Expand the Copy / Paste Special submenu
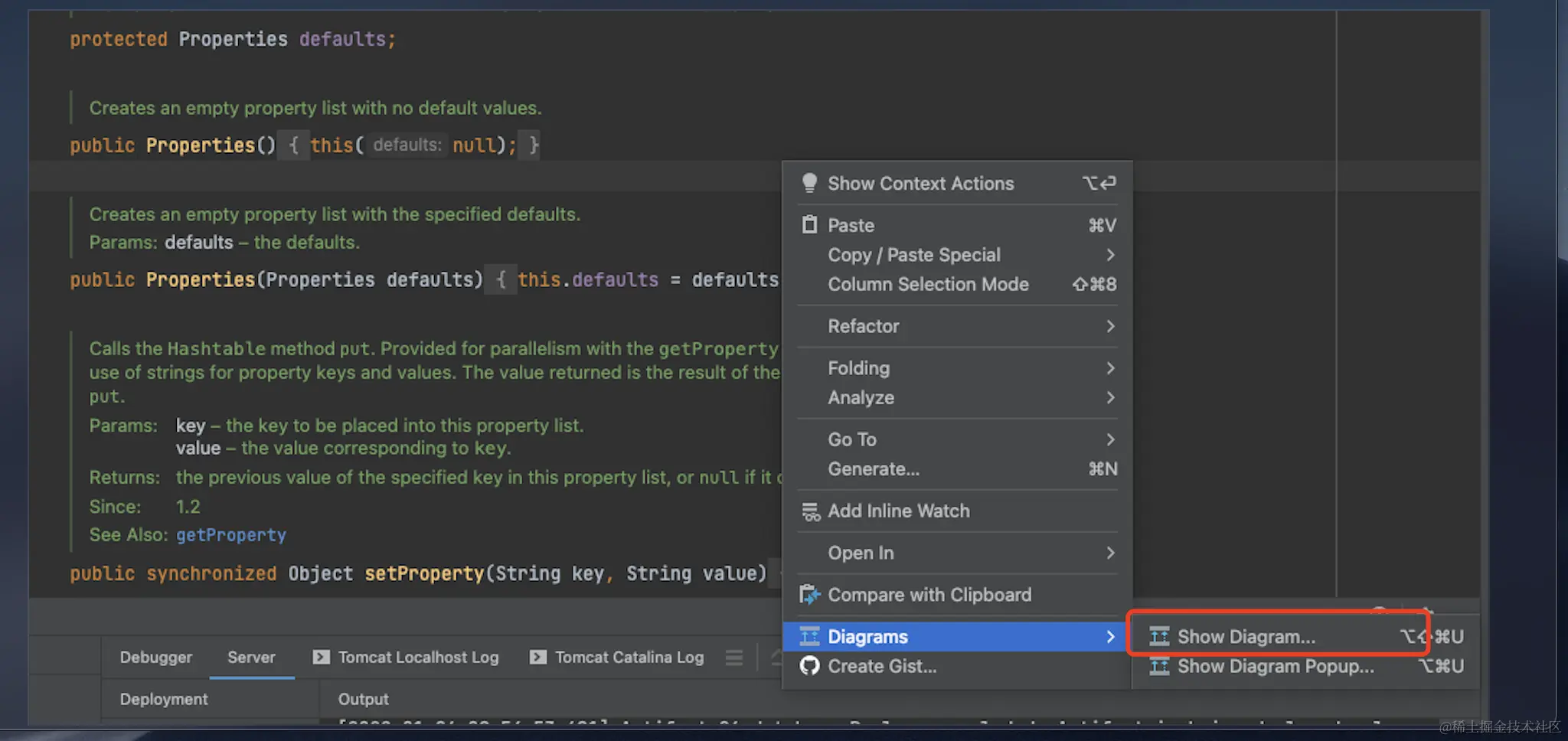This screenshot has height=741, width=1568. click(1110, 255)
